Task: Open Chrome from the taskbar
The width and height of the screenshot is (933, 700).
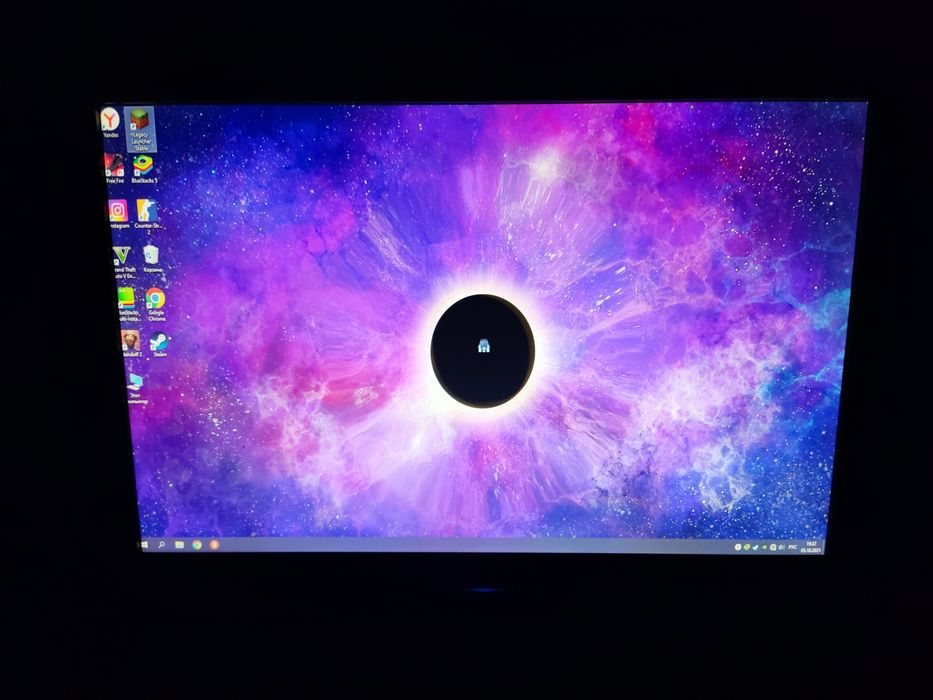Action: [197, 545]
